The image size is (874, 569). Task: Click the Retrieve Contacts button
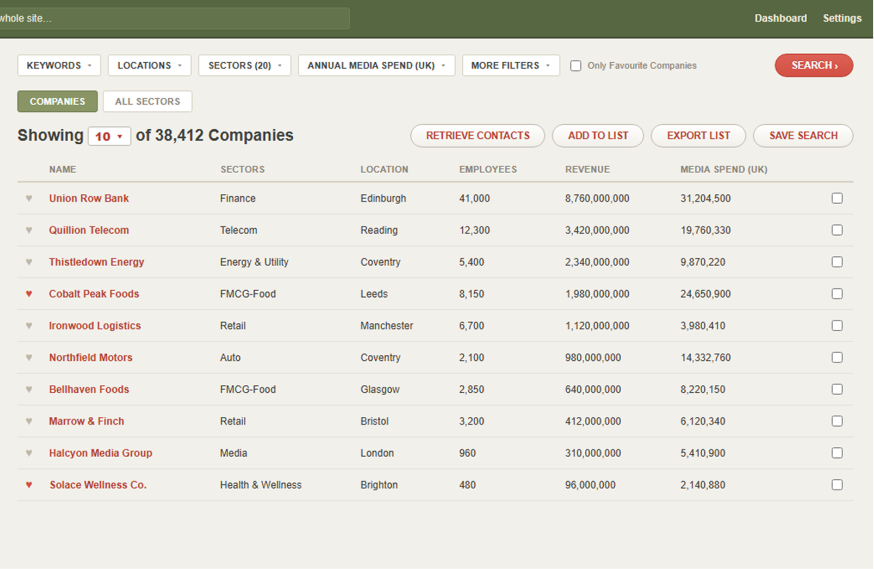click(x=478, y=135)
